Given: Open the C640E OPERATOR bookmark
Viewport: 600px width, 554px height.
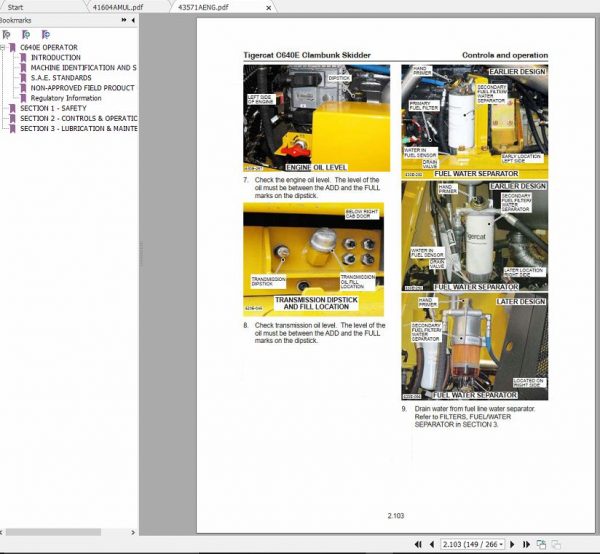Looking at the screenshot, I should point(49,47).
